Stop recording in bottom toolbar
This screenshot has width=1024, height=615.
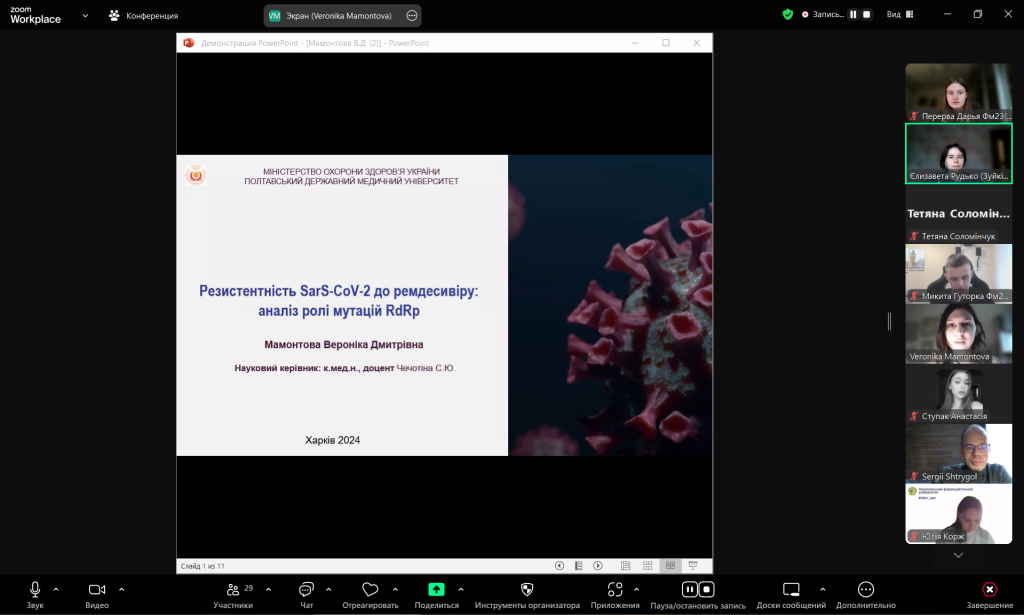click(x=707, y=590)
